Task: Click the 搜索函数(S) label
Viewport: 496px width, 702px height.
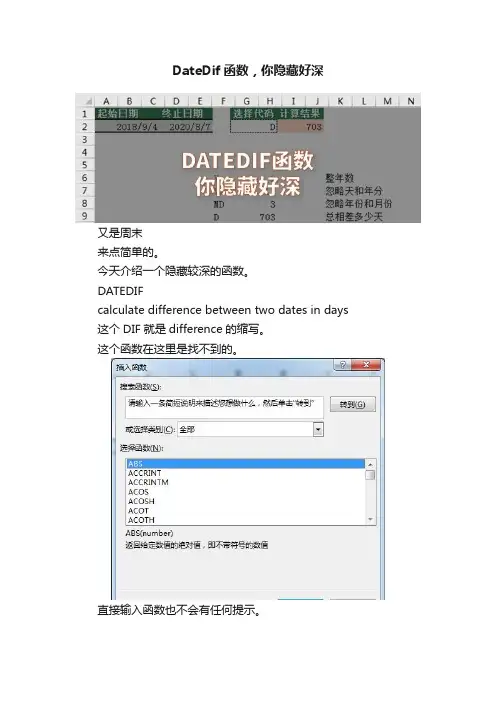Action: pyautogui.click(x=141, y=386)
